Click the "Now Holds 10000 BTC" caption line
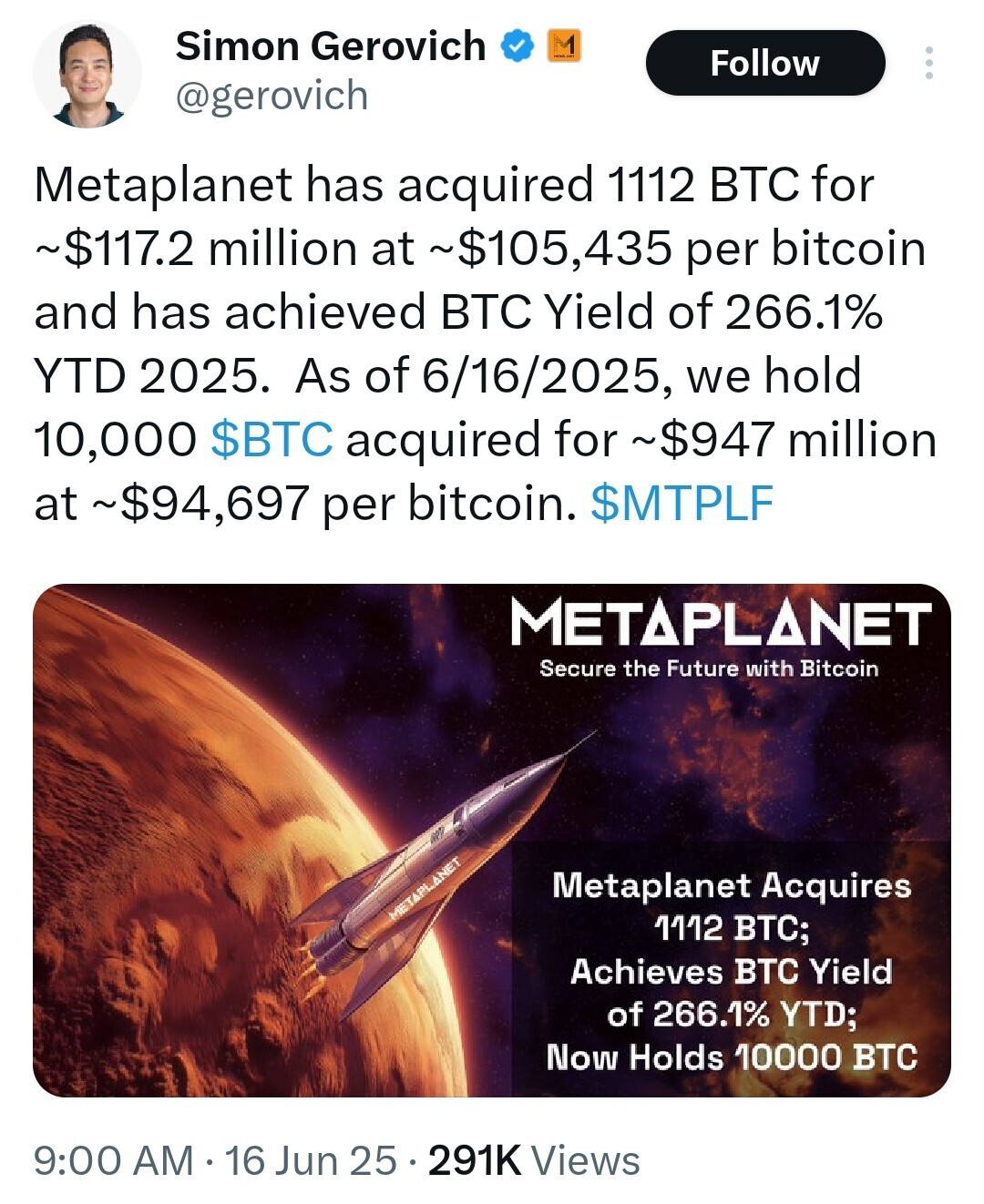Viewport: 984px width, 1204px height. (732, 1057)
